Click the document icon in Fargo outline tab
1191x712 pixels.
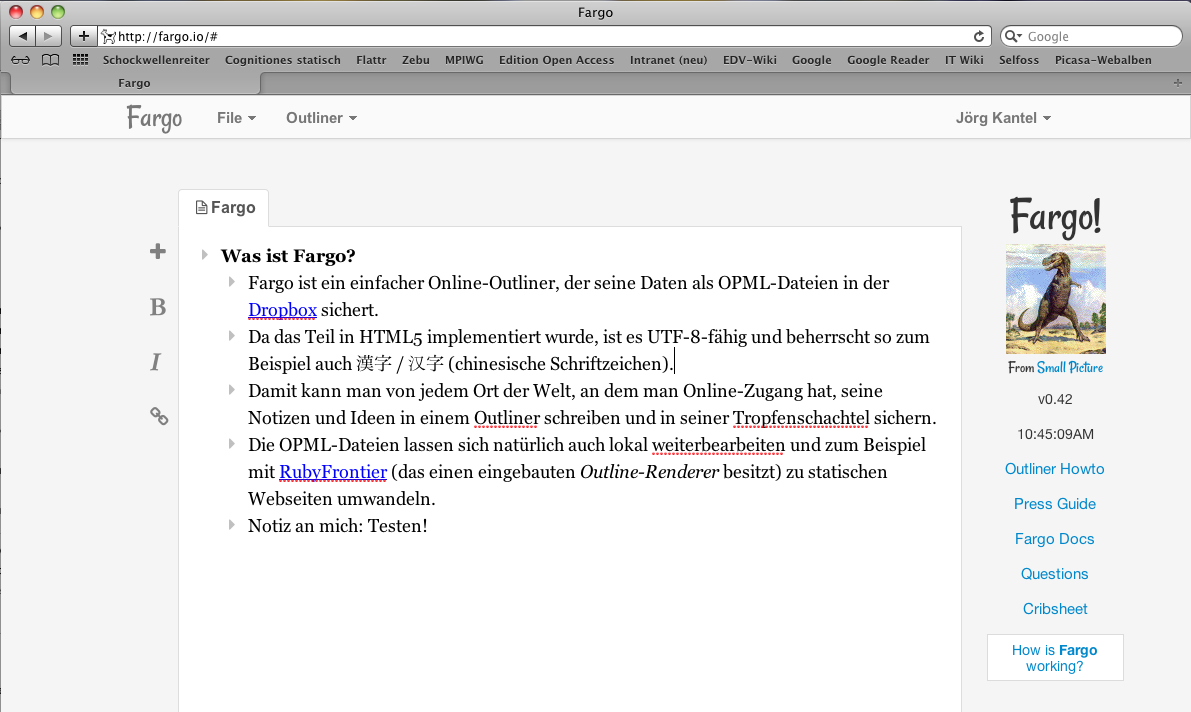(201, 207)
